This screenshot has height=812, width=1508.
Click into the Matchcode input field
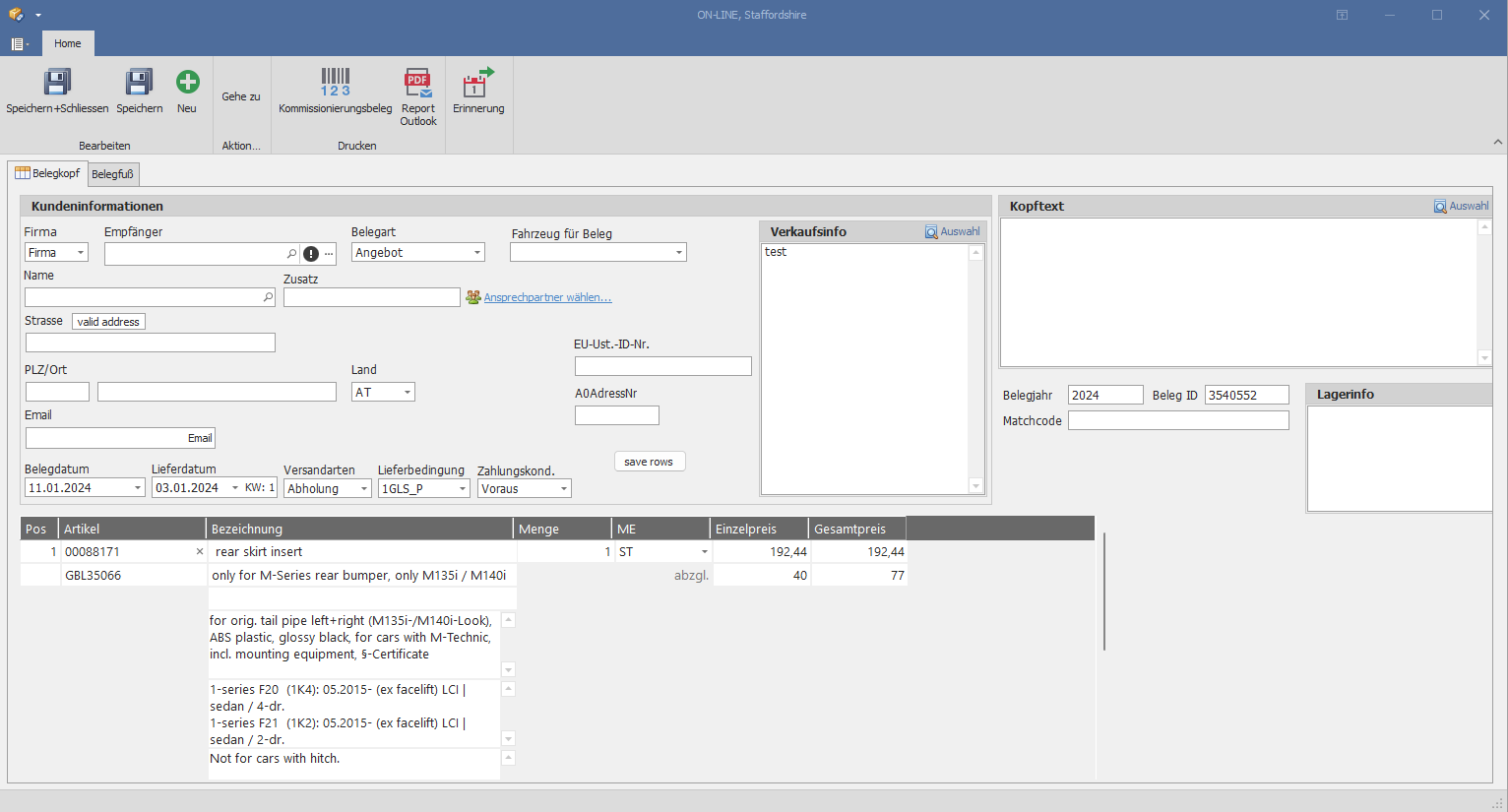point(1177,420)
